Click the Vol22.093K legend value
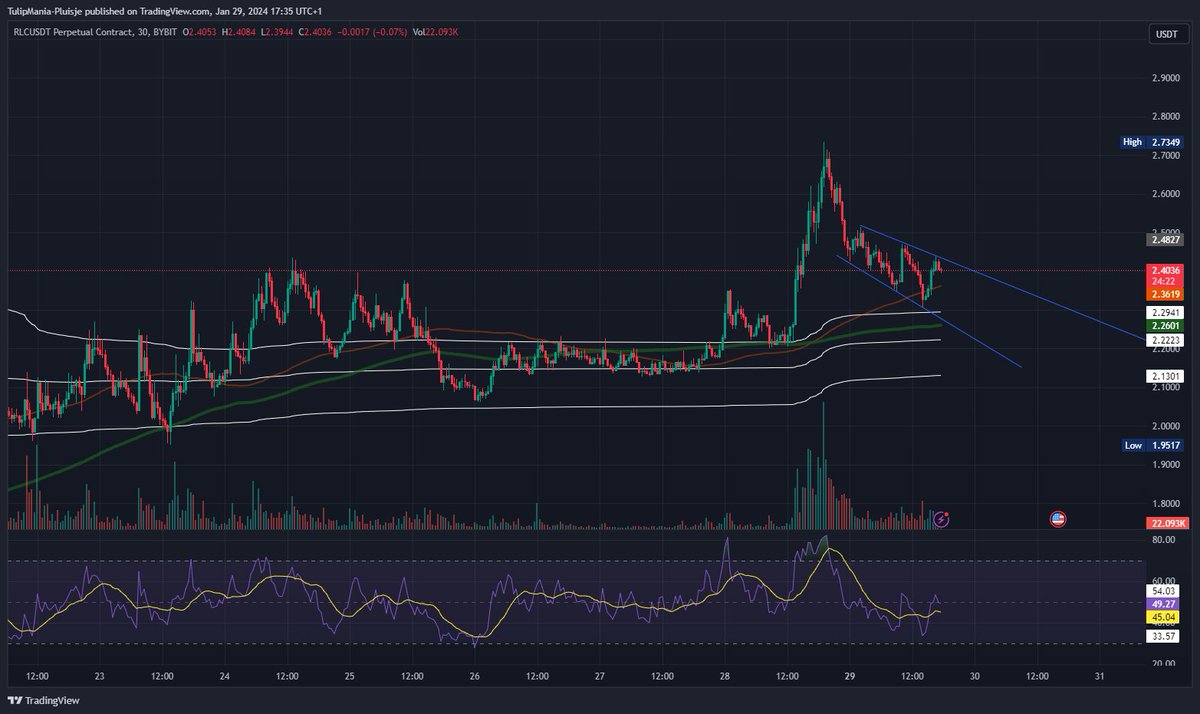This screenshot has width=1200, height=714. point(437,31)
